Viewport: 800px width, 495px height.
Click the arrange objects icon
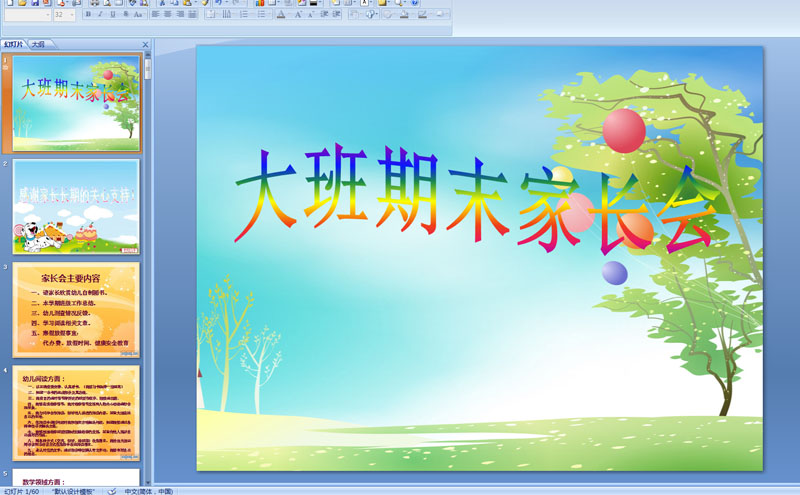tap(355, 14)
